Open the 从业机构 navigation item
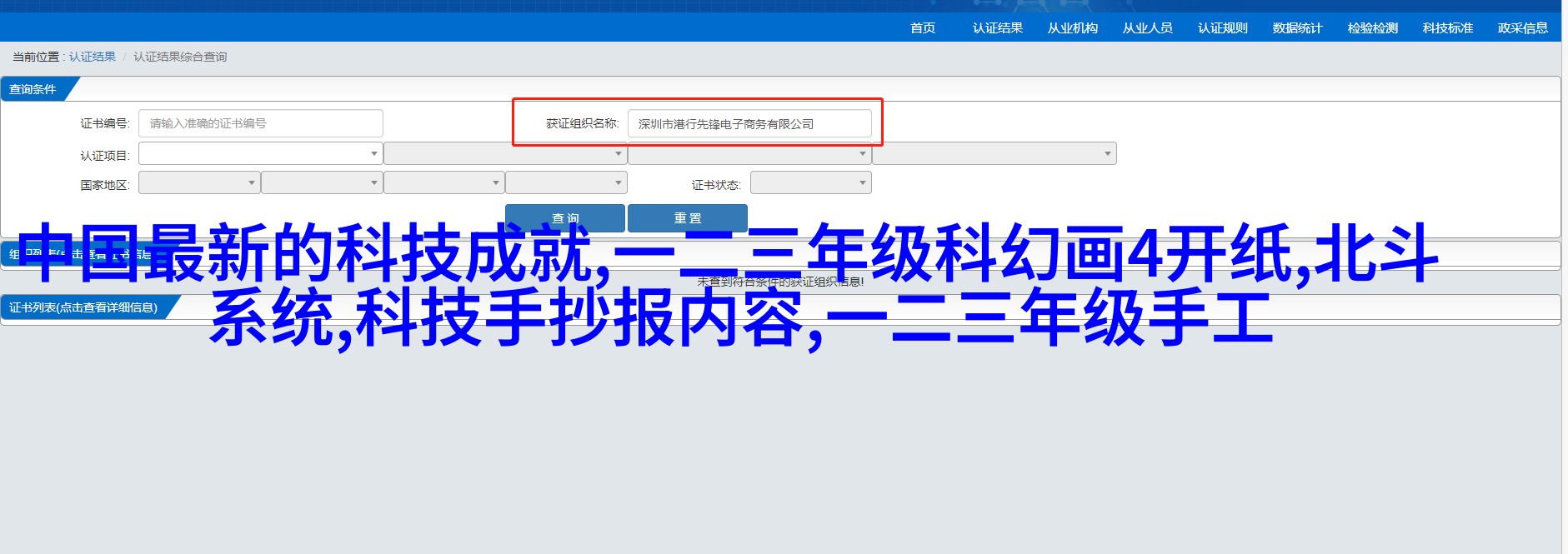The image size is (1568, 554). 1072,28
